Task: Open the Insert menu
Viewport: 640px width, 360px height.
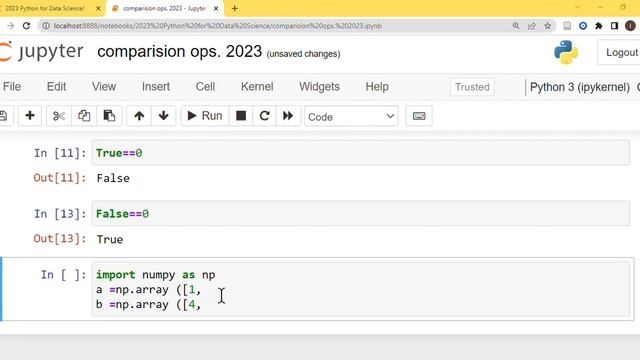Action: pos(156,87)
